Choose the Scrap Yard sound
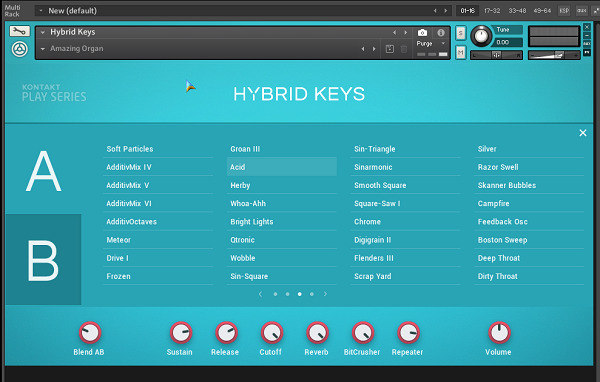Screen dimensions: 600x382 point(405,276)
